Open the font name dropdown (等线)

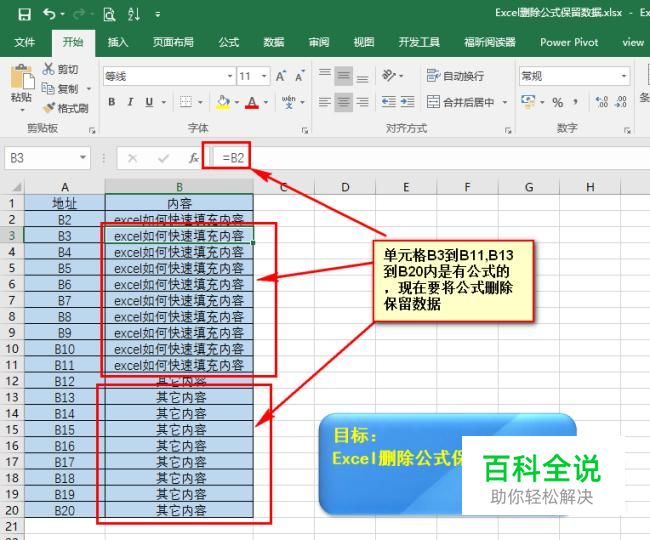(230, 76)
